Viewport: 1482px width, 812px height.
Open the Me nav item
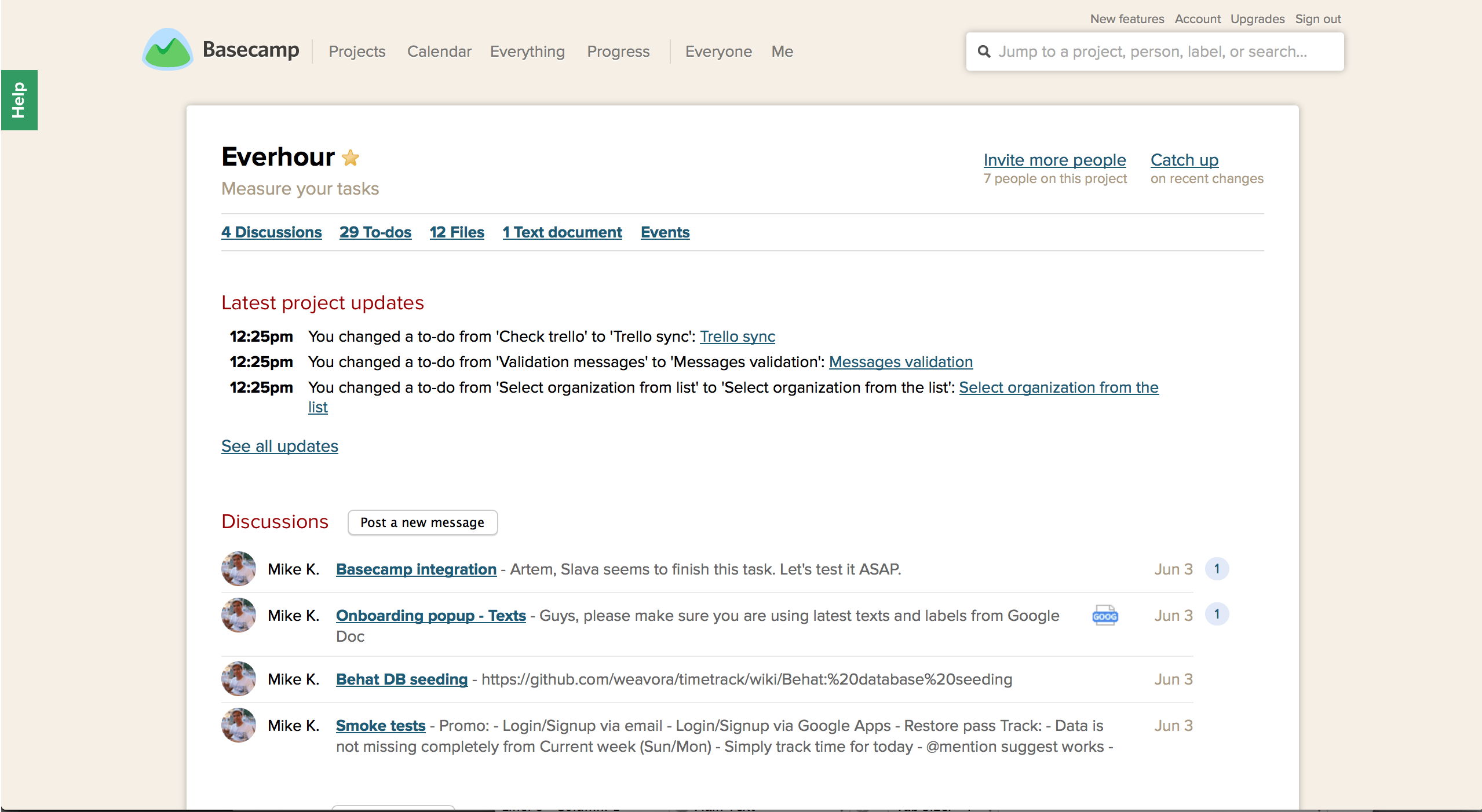coord(782,52)
